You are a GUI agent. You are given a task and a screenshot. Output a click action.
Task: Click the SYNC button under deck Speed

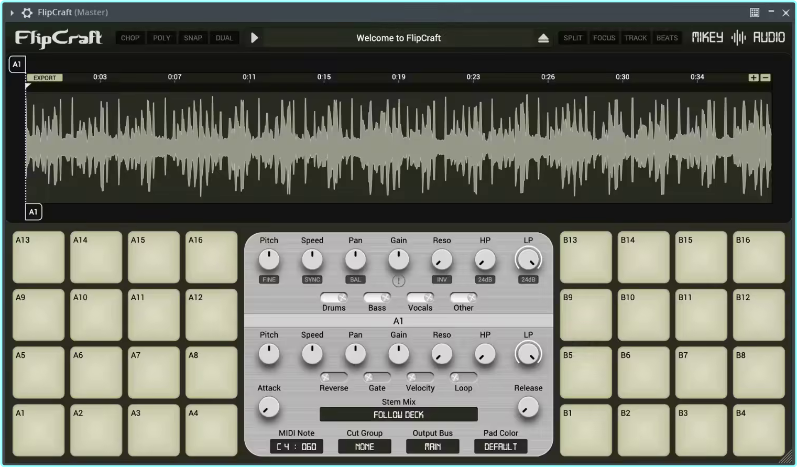312,279
